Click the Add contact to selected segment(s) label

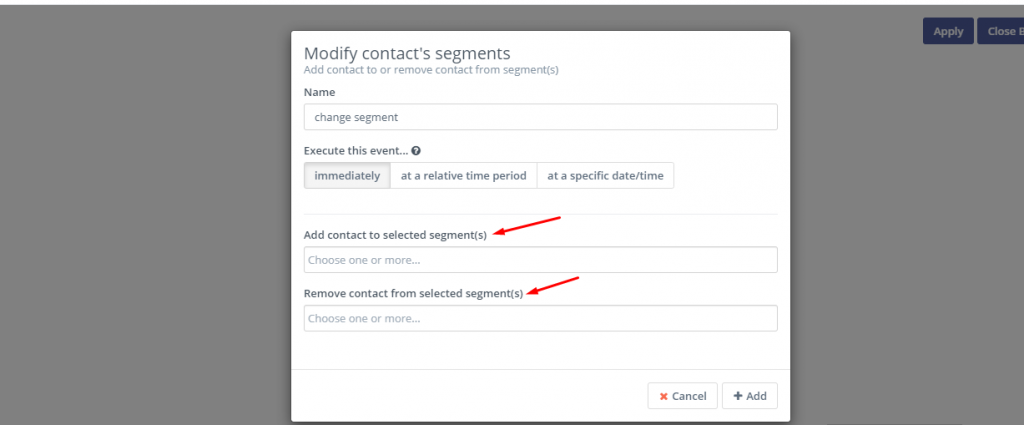pyautogui.click(x=395, y=235)
